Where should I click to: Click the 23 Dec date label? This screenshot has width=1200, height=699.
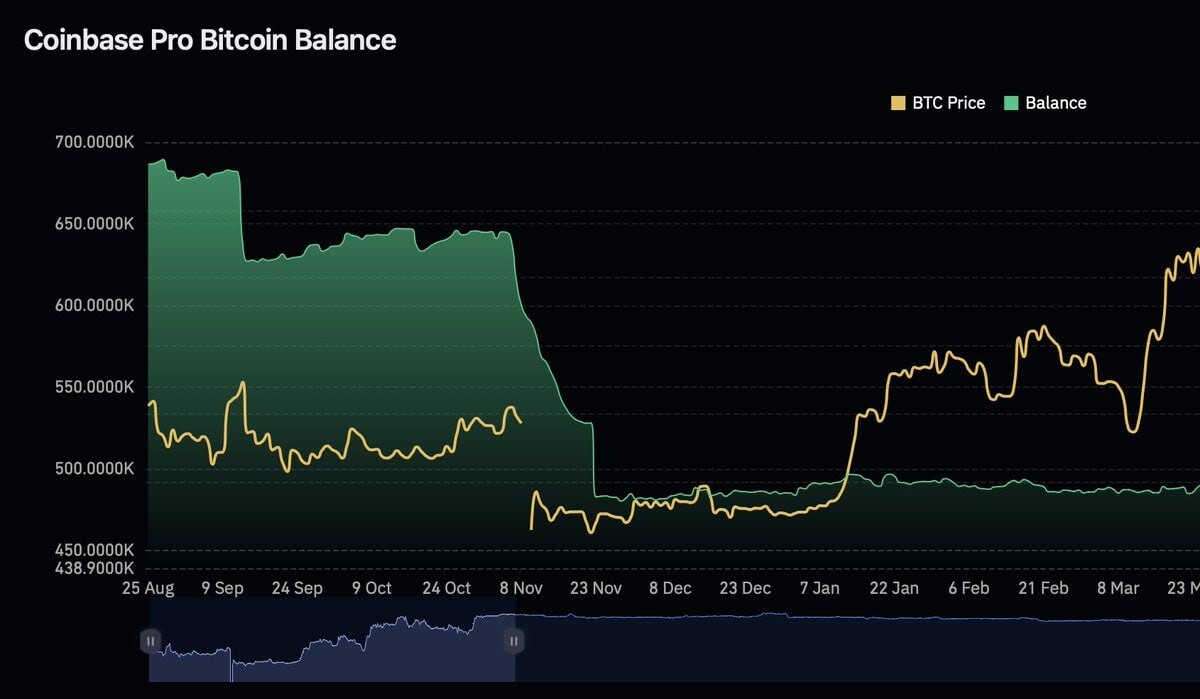click(744, 588)
